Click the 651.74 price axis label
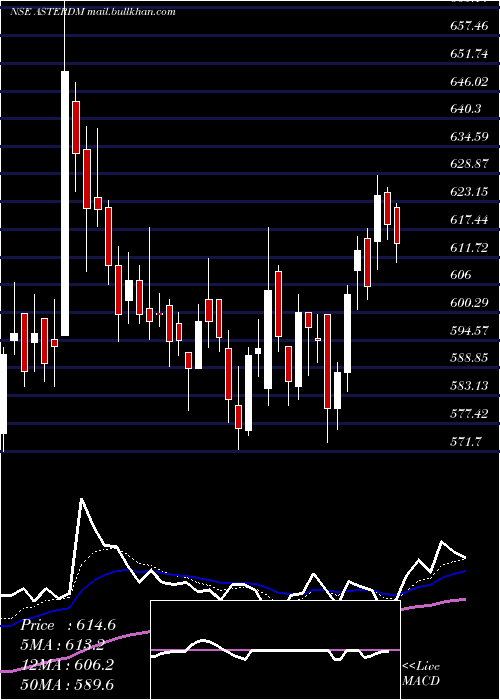Viewport: 500px width, 700px height. tap(469, 54)
